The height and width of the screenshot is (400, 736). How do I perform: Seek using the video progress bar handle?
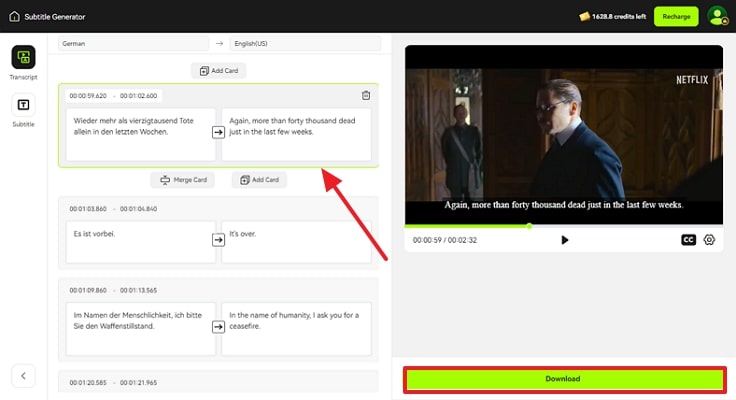[x=529, y=226]
